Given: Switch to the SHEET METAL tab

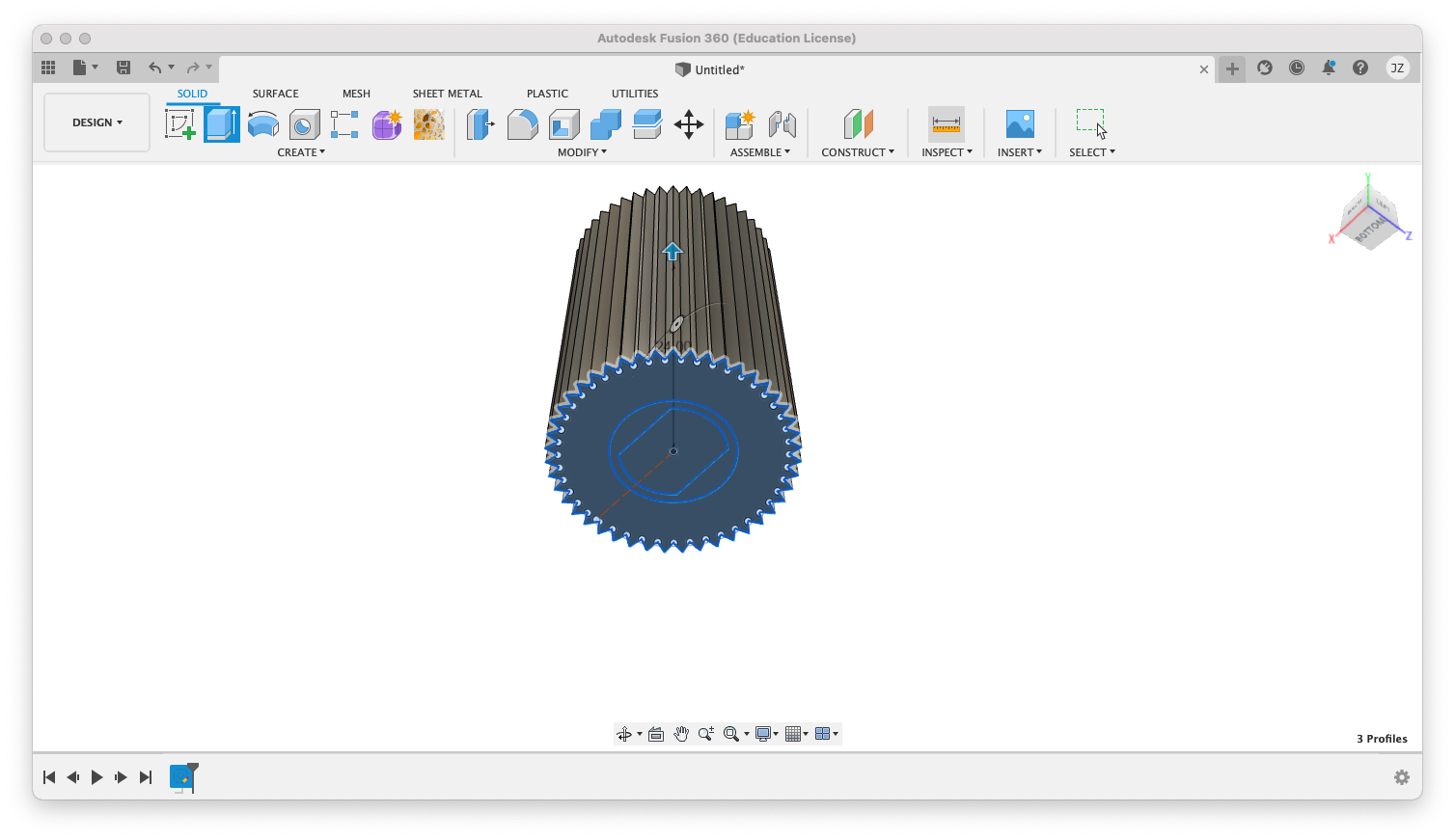Looking at the screenshot, I should [x=447, y=94].
